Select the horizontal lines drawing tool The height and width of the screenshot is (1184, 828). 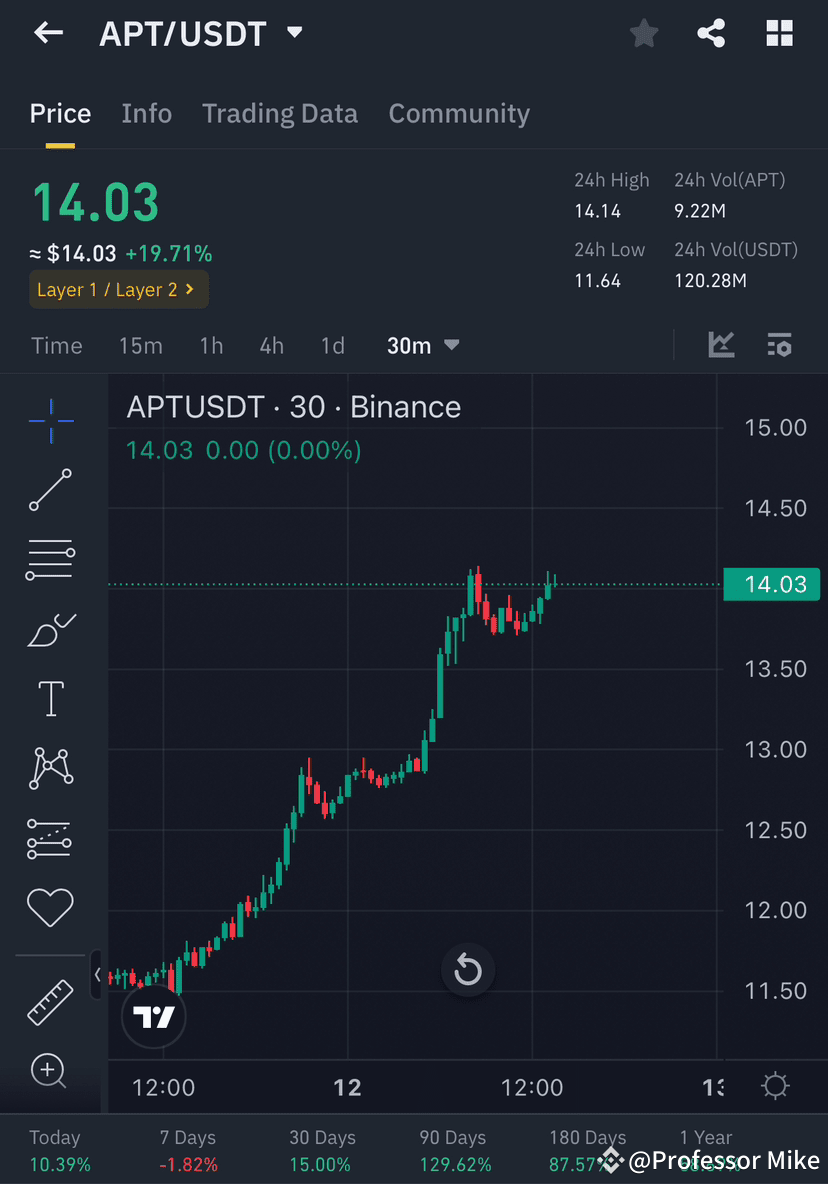(50, 559)
